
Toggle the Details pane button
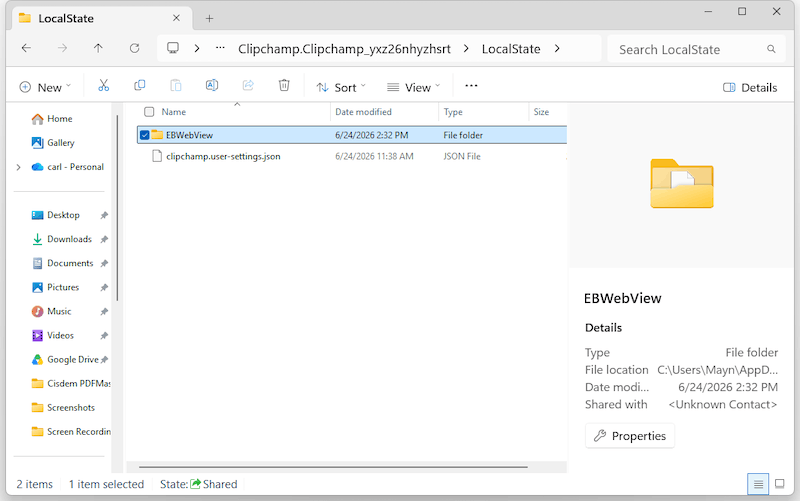(x=750, y=87)
